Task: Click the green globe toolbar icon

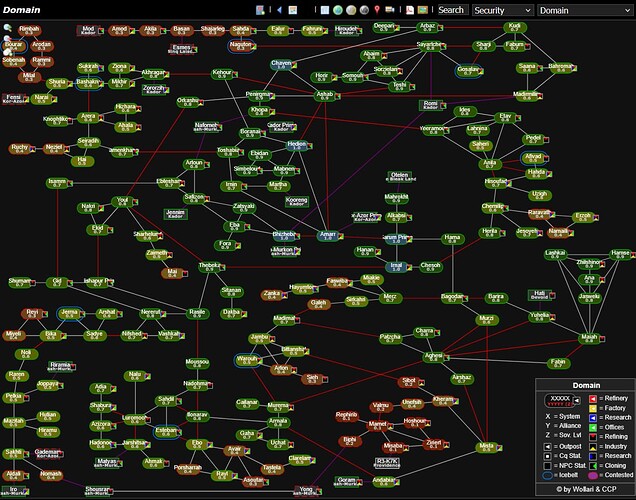Action: pos(337,10)
